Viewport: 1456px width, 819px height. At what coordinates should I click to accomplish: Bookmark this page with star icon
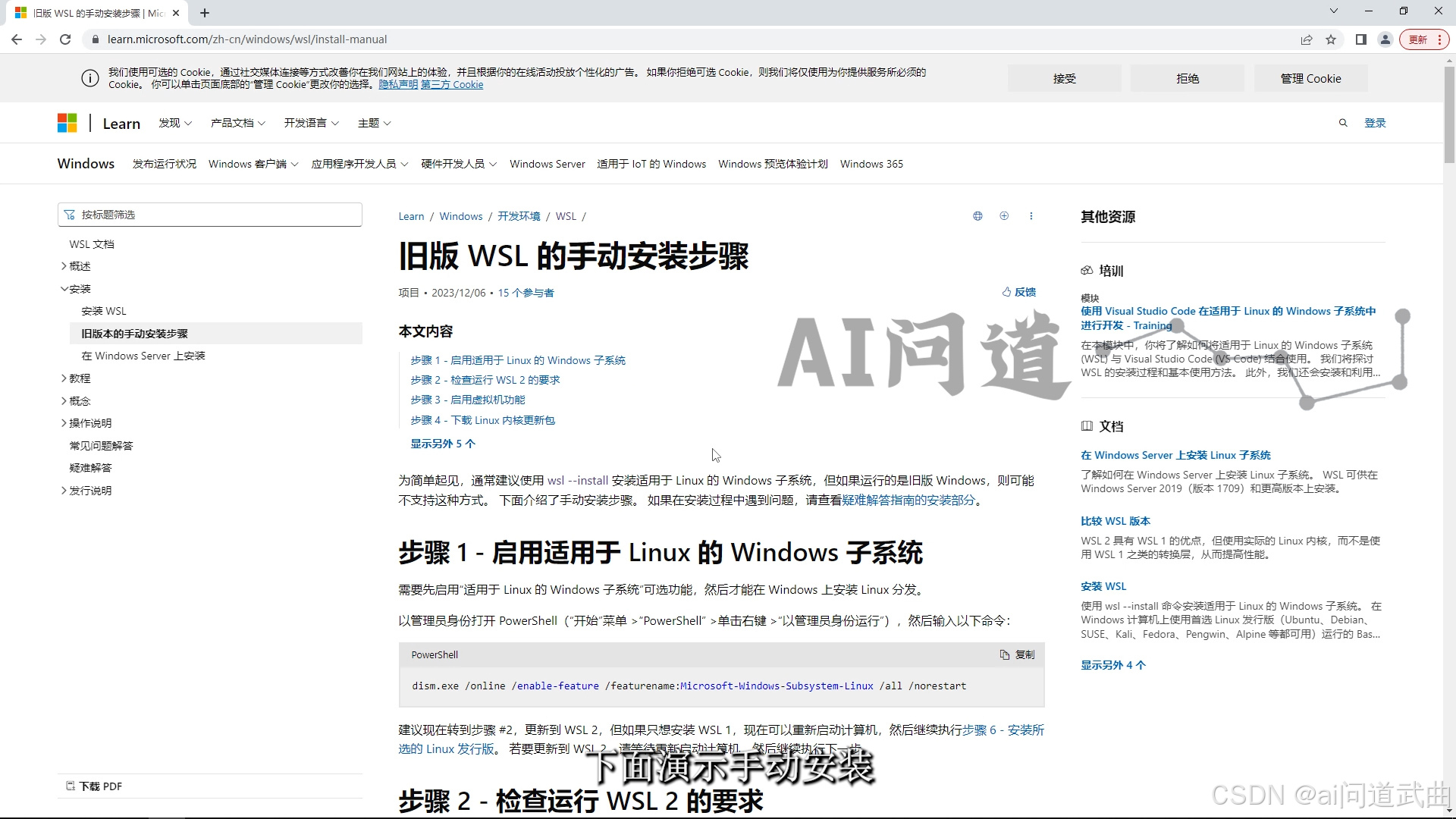pyautogui.click(x=1331, y=39)
